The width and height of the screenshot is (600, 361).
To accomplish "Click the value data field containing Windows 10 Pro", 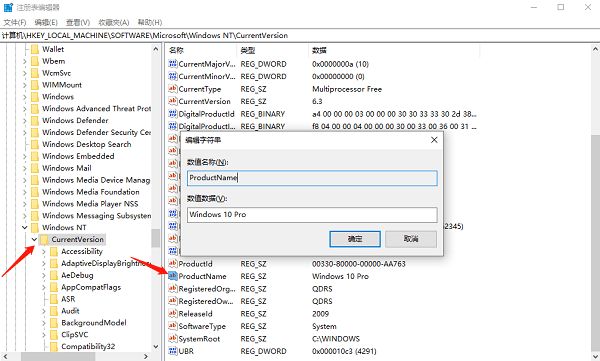I will coord(312,215).
